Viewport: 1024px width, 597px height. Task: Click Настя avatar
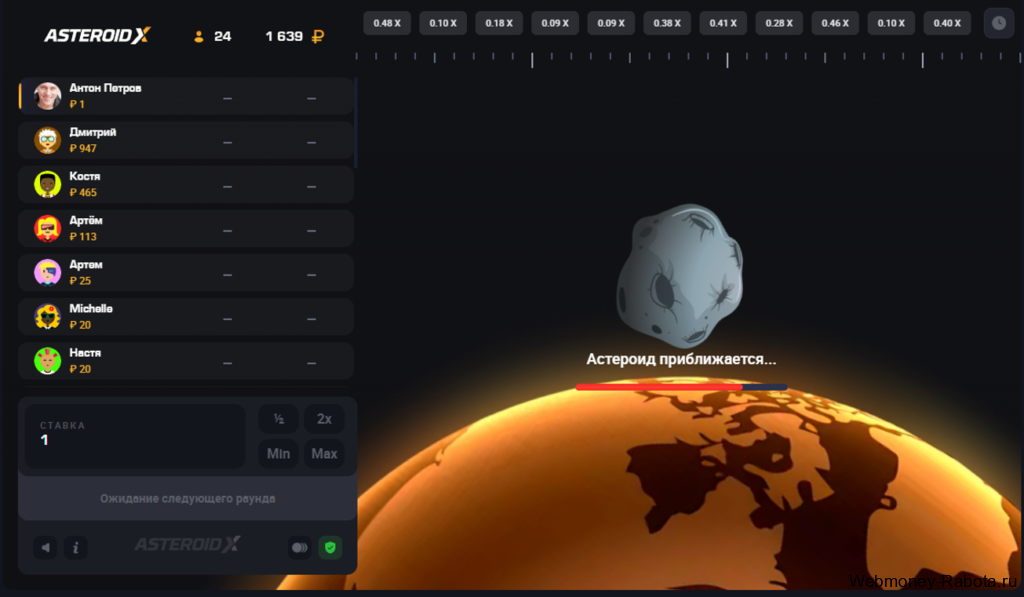(x=48, y=361)
